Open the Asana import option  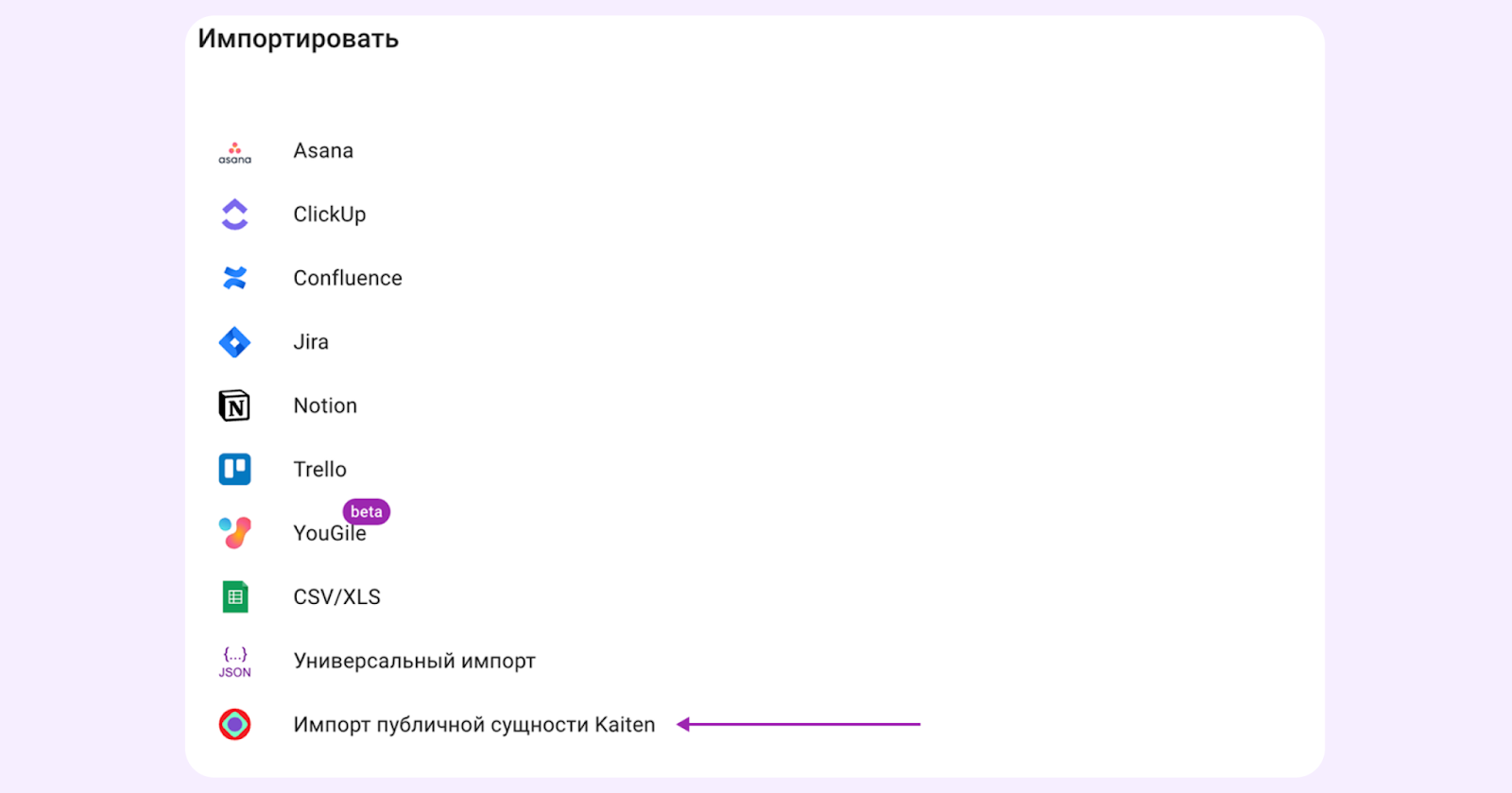pos(322,150)
